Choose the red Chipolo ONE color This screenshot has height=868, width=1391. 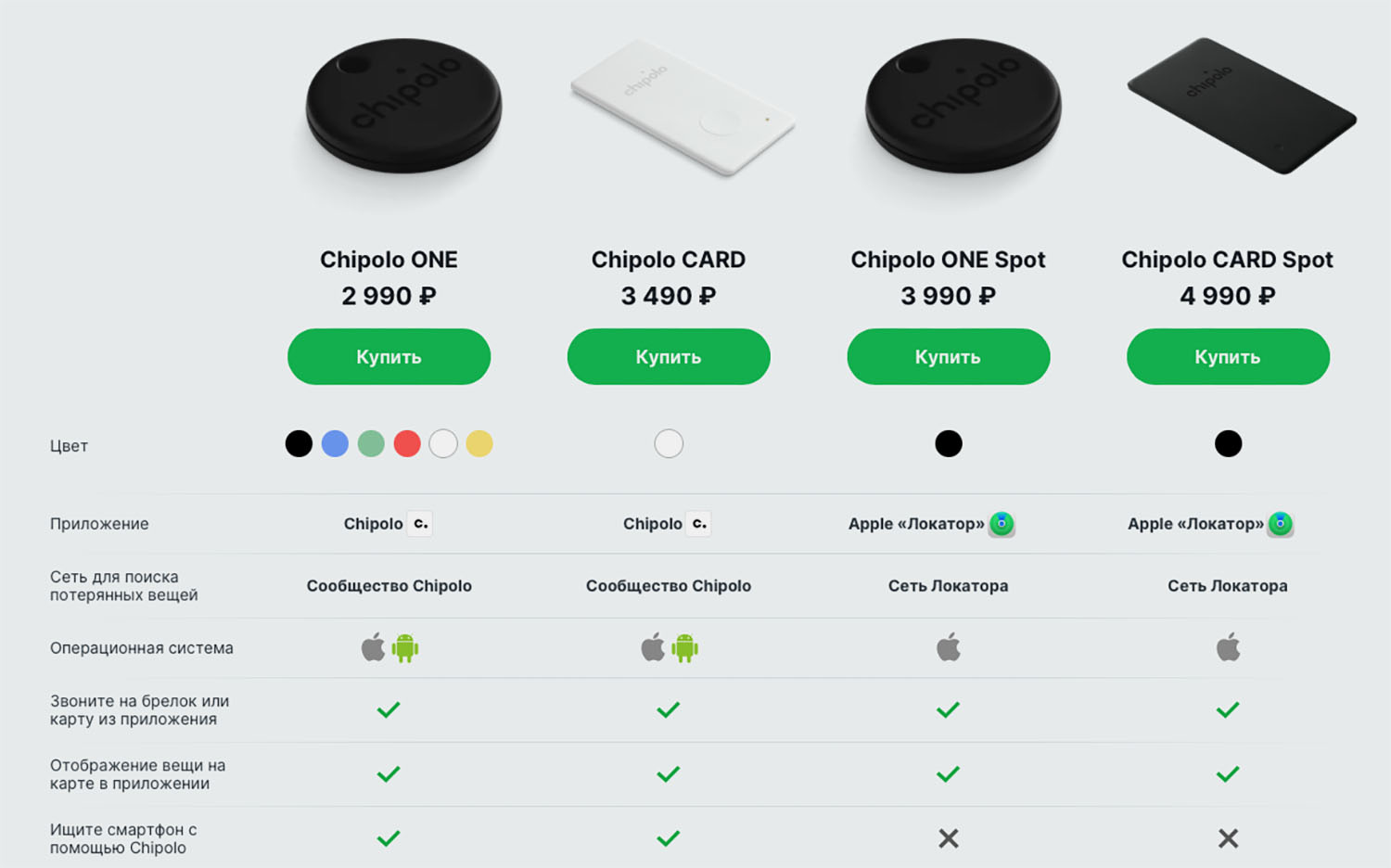pos(407,444)
